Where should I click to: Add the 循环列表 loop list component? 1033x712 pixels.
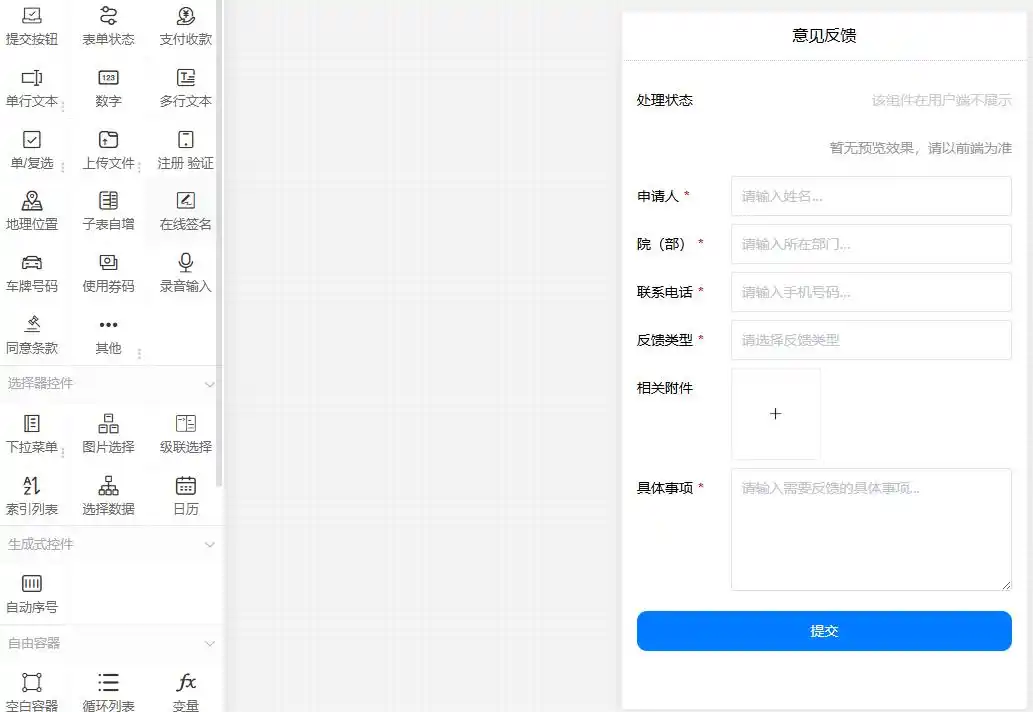pos(109,692)
